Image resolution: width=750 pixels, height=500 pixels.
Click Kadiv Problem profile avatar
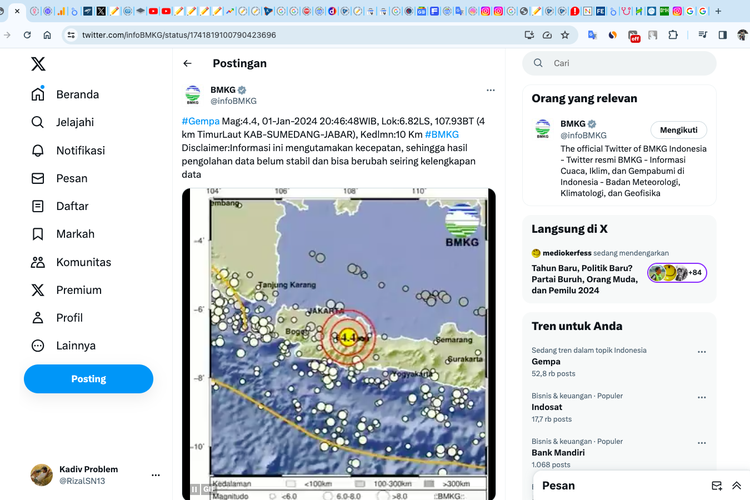[42, 475]
